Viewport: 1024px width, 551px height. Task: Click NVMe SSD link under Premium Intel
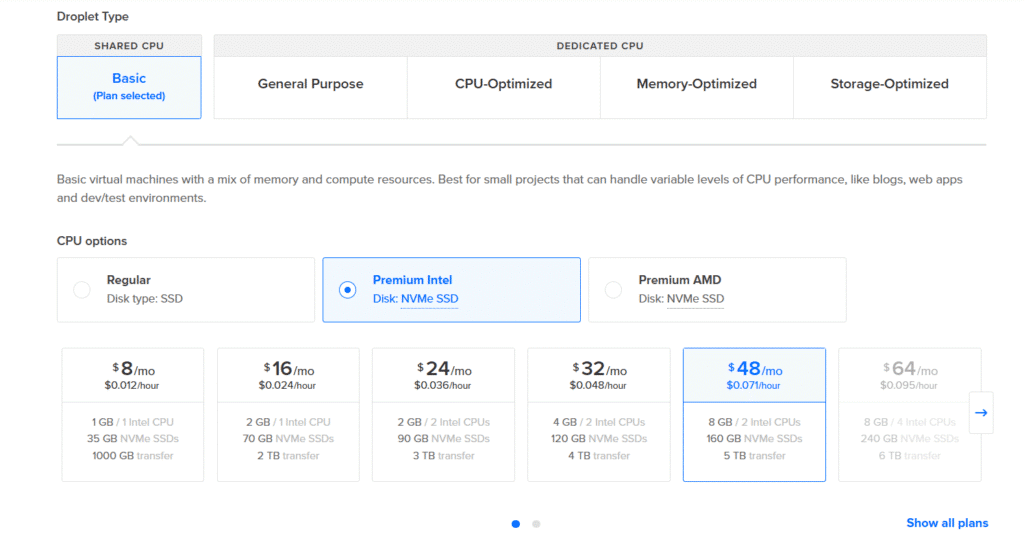[429, 298]
